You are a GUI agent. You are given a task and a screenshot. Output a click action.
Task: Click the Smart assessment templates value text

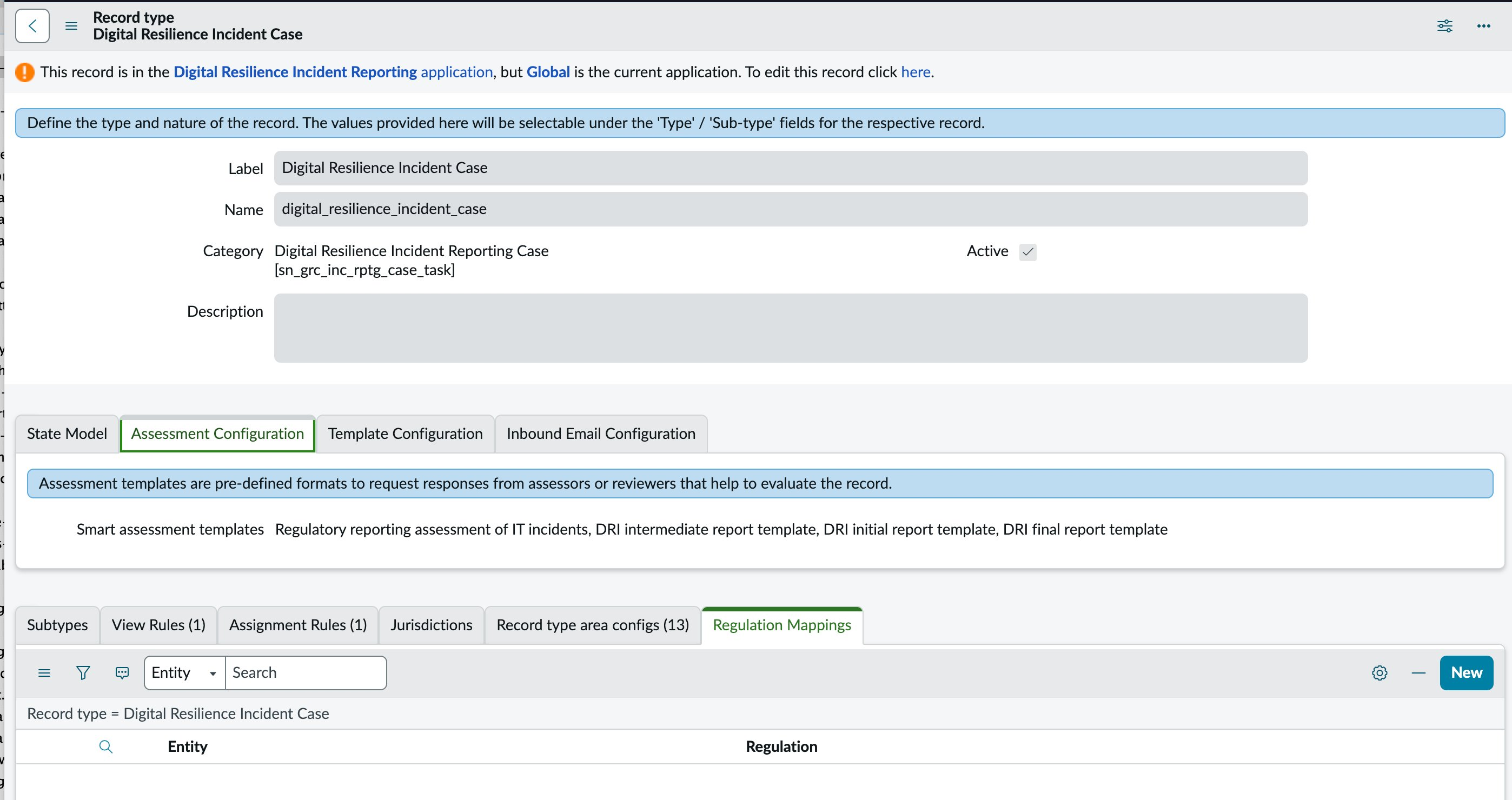[721, 529]
